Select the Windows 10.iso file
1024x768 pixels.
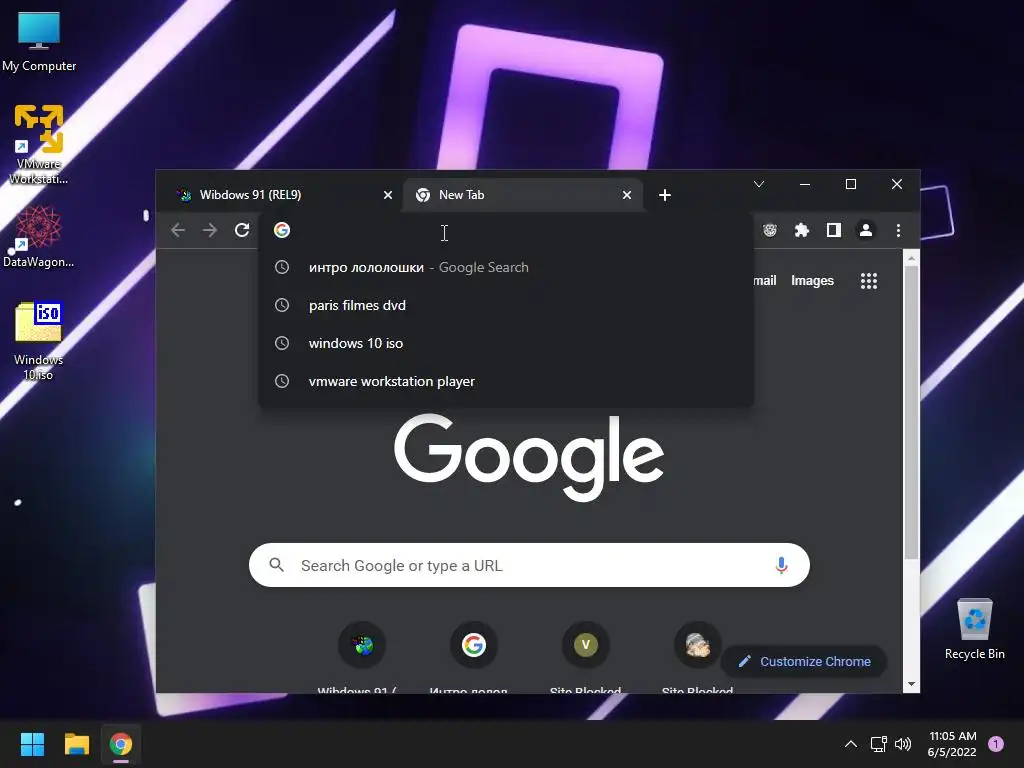[x=39, y=341]
